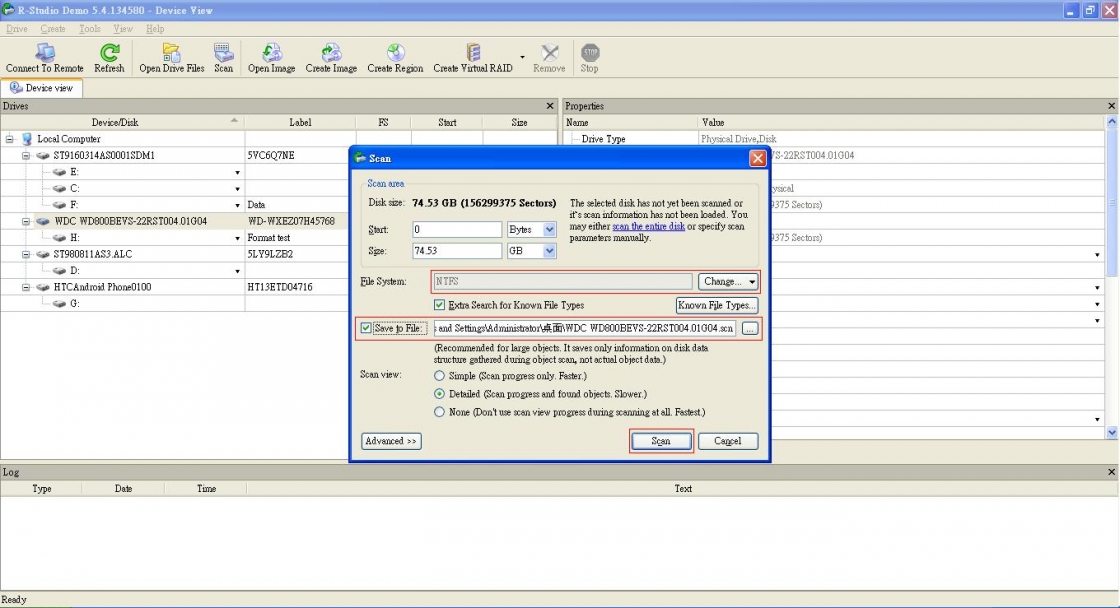Click the Label column header
The width and height of the screenshot is (1120, 608).
tap(300, 122)
